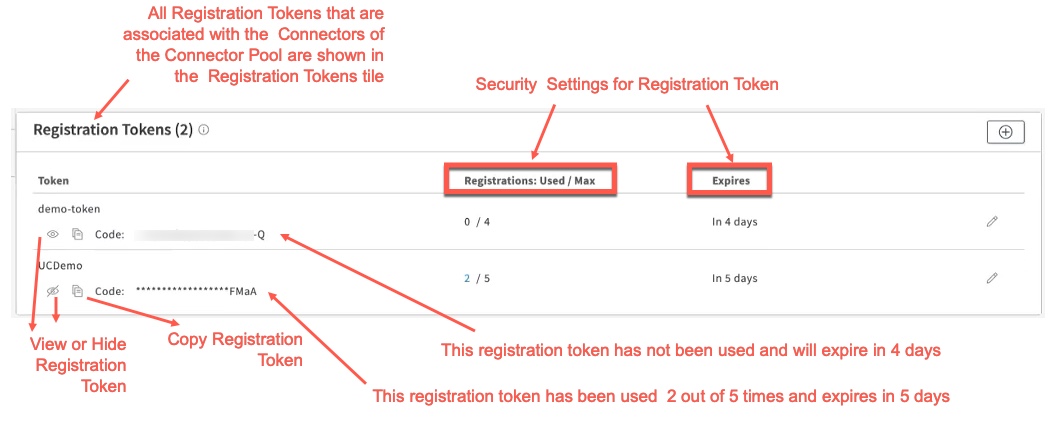Click the Registration Tokens (2) tile title
The height and width of the screenshot is (422, 1048).
coord(112,130)
